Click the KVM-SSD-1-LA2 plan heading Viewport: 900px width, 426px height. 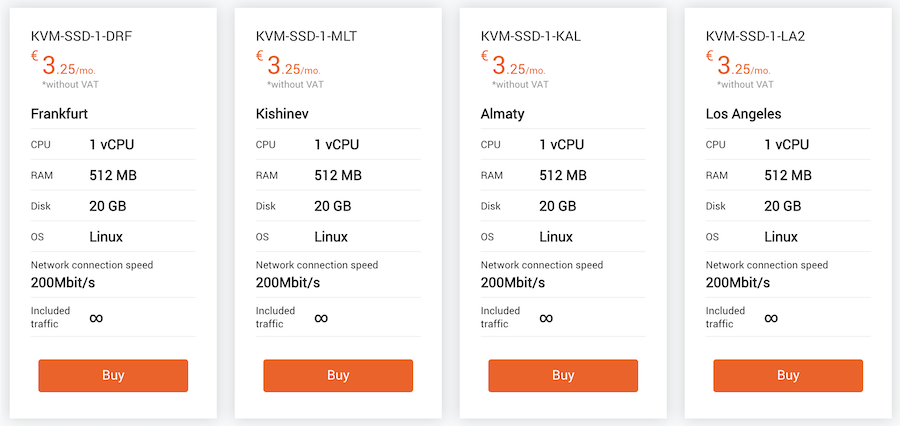pos(756,37)
